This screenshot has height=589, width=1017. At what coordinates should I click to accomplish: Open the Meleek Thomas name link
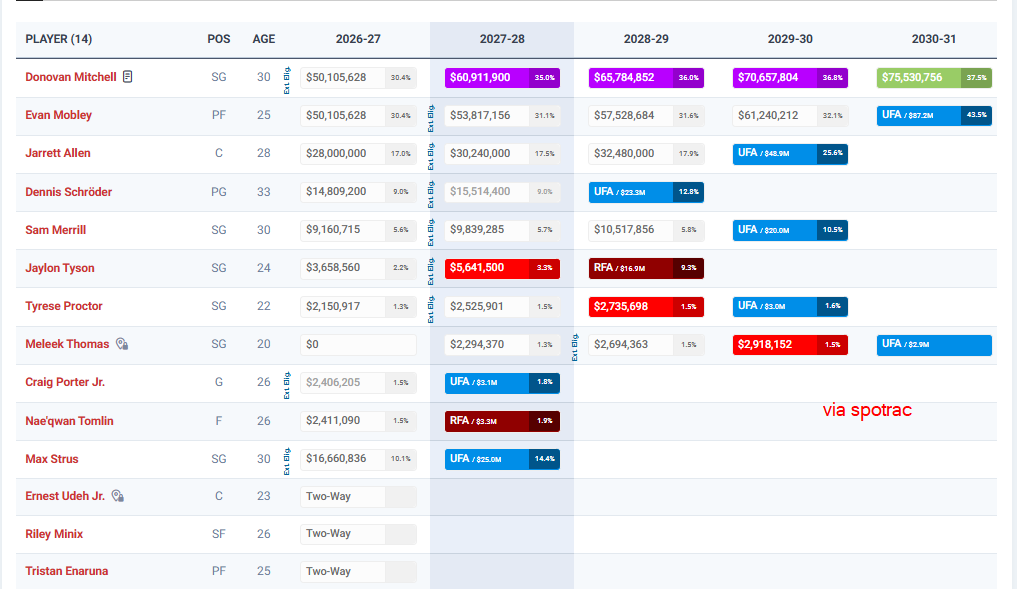[67, 344]
